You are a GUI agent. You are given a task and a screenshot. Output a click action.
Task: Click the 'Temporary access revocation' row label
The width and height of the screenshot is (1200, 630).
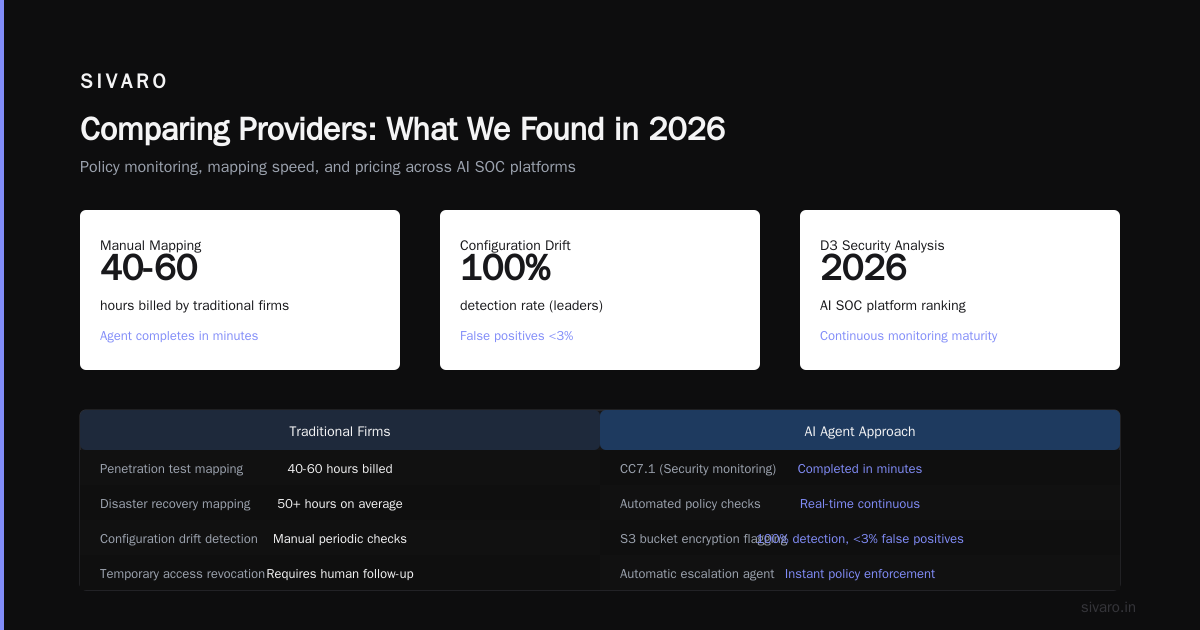pyautogui.click(x=182, y=574)
